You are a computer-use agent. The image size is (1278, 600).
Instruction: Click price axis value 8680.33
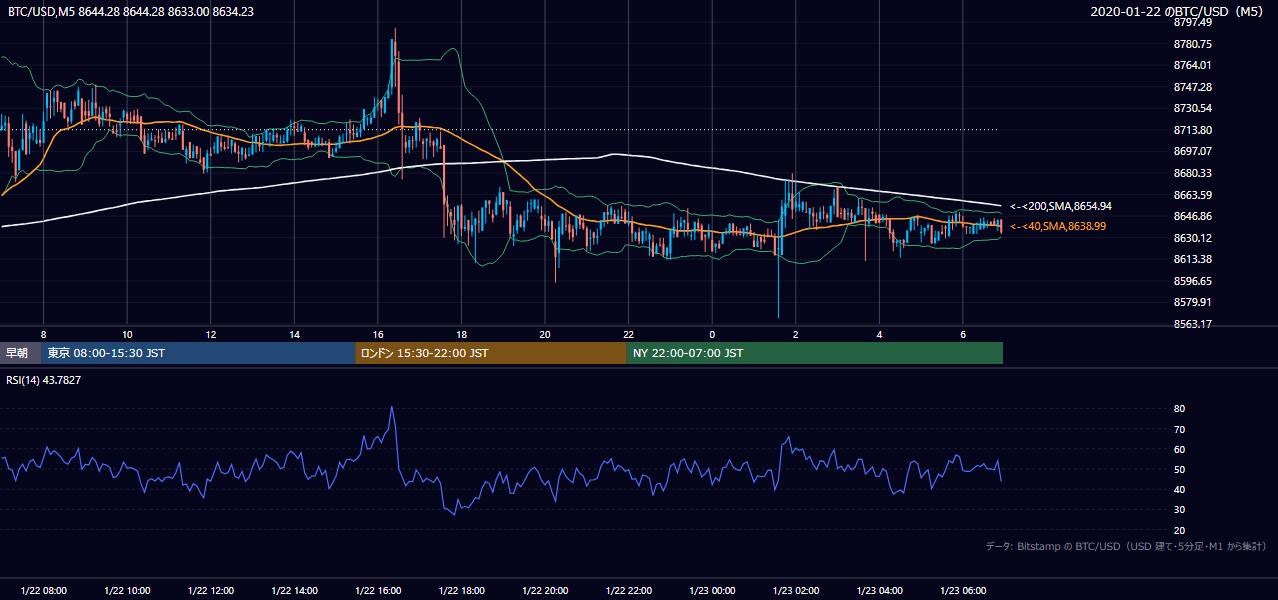(1193, 173)
